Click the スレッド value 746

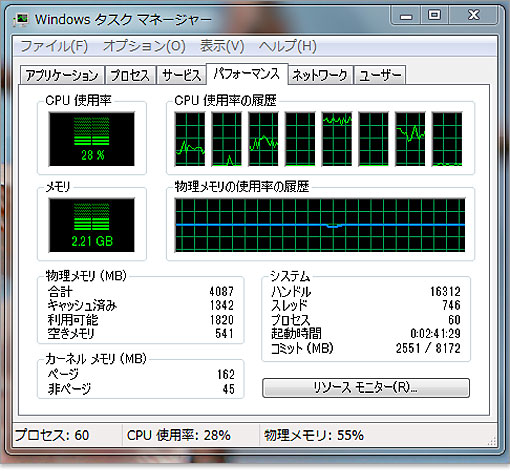point(451,305)
